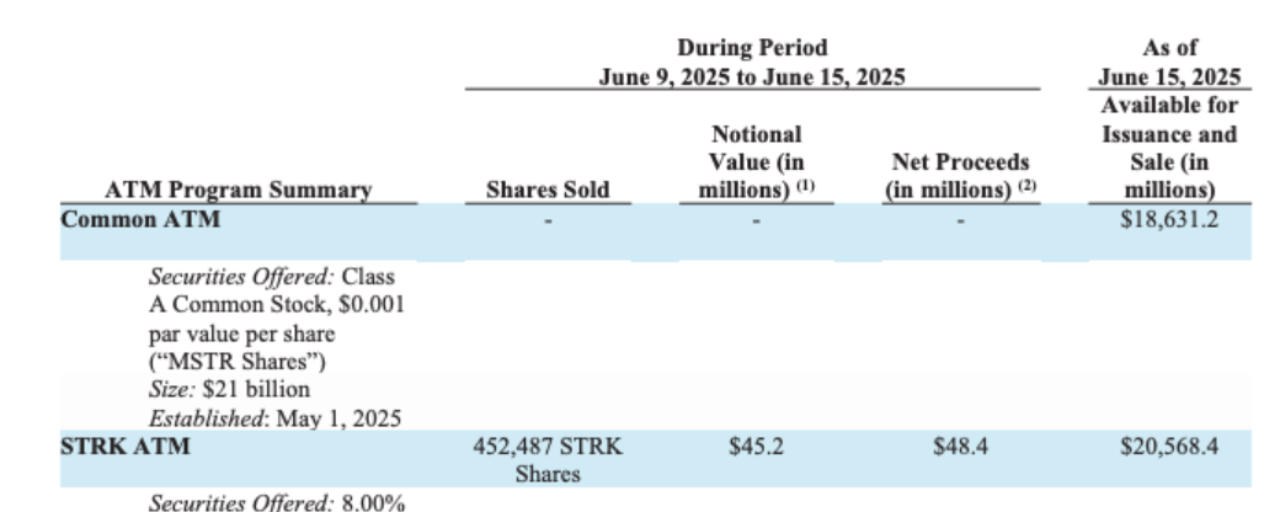The width and height of the screenshot is (1280, 512).
Task: Click the "Established: May 1, 2025" line
Action: click(x=275, y=419)
